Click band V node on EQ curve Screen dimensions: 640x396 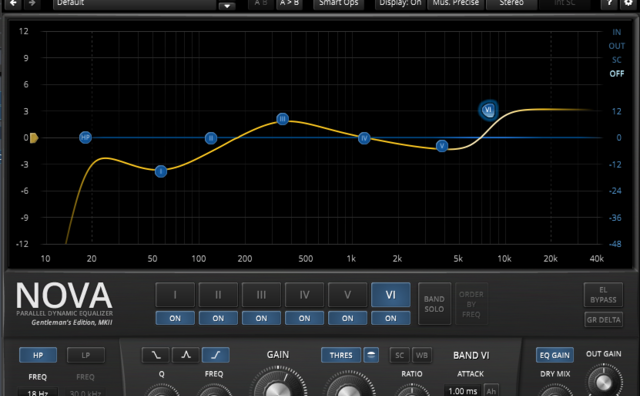coord(442,146)
